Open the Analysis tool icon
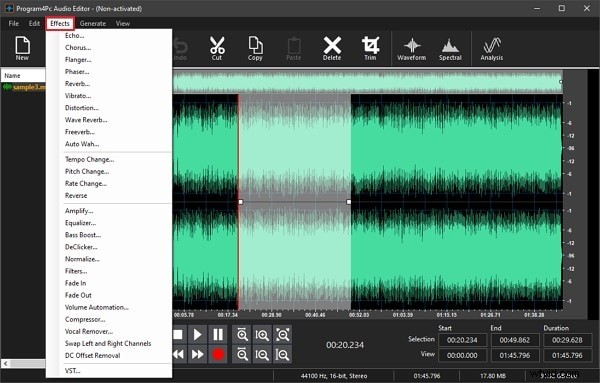This screenshot has height=383, width=600. (x=492, y=48)
